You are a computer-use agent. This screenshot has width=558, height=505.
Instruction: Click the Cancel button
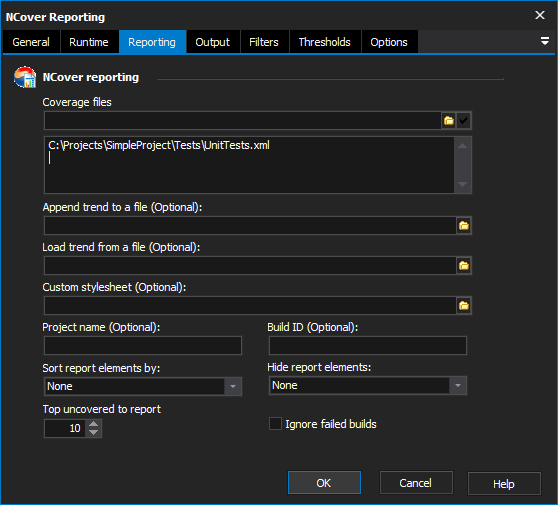[x=416, y=483]
